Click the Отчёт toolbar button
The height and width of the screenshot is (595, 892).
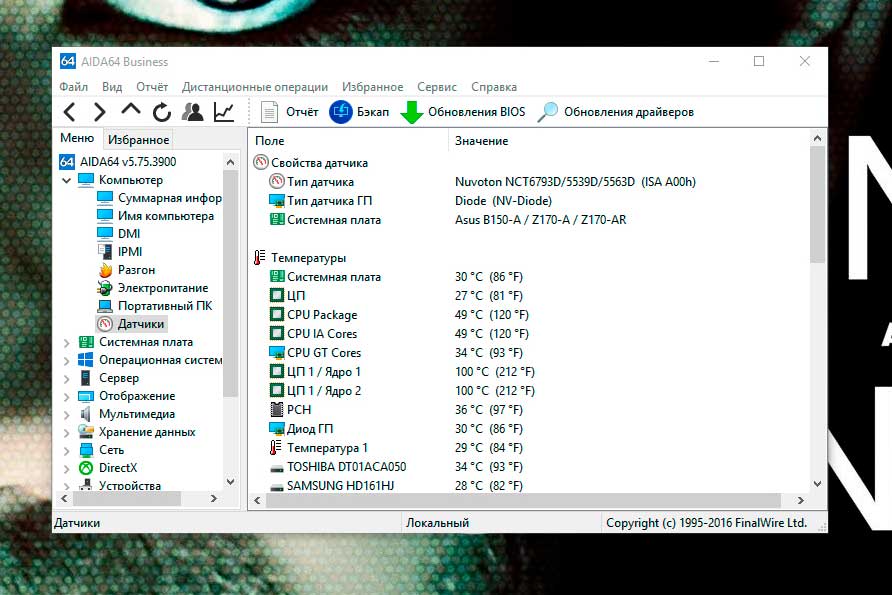pos(290,112)
